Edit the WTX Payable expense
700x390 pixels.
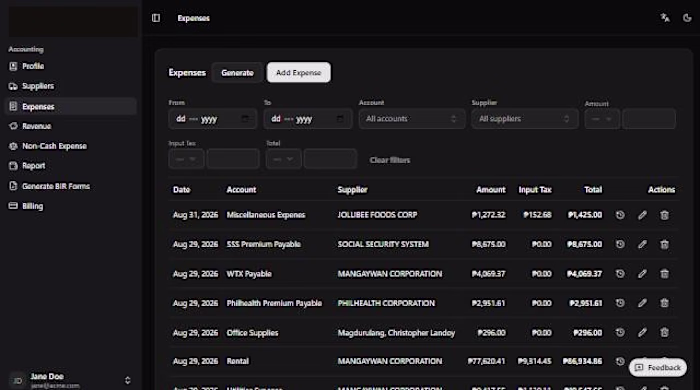[642, 274]
